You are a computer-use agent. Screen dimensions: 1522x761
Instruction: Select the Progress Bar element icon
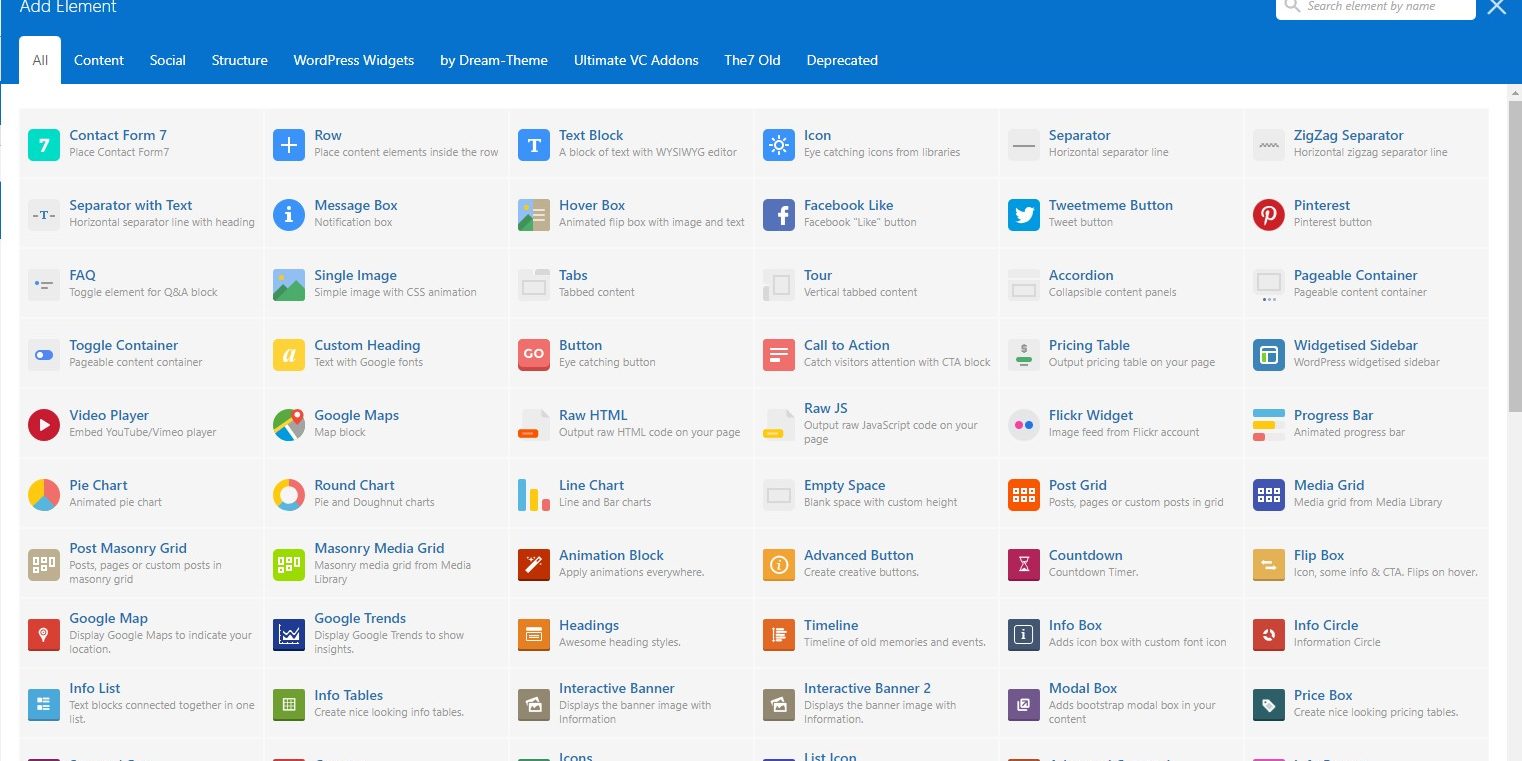click(1268, 423)
